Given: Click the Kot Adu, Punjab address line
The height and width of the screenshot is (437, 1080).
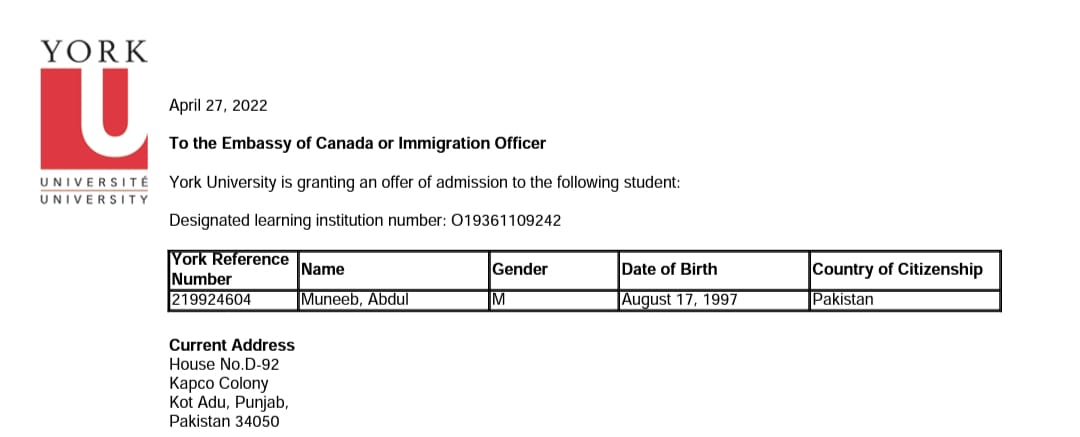Looking at the screenshot, I should (x=229, y=402).
